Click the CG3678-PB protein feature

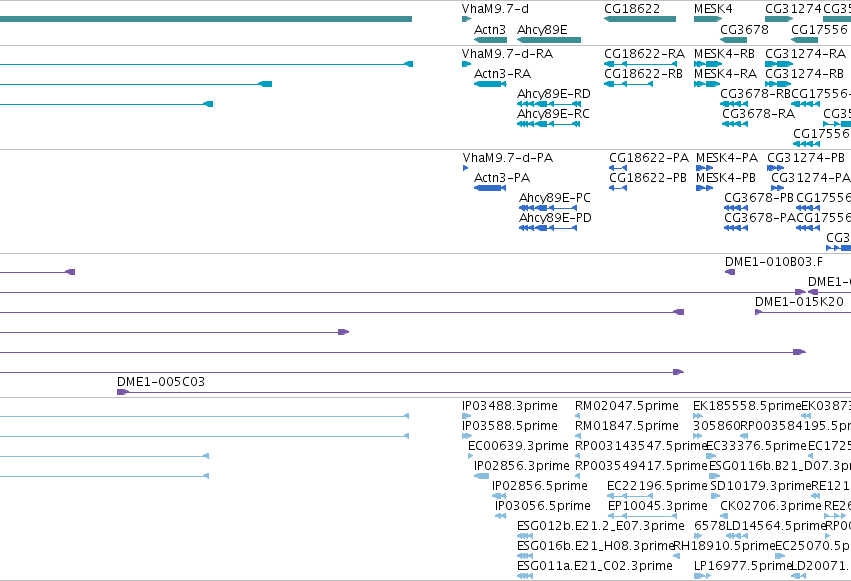coord(736,208)
